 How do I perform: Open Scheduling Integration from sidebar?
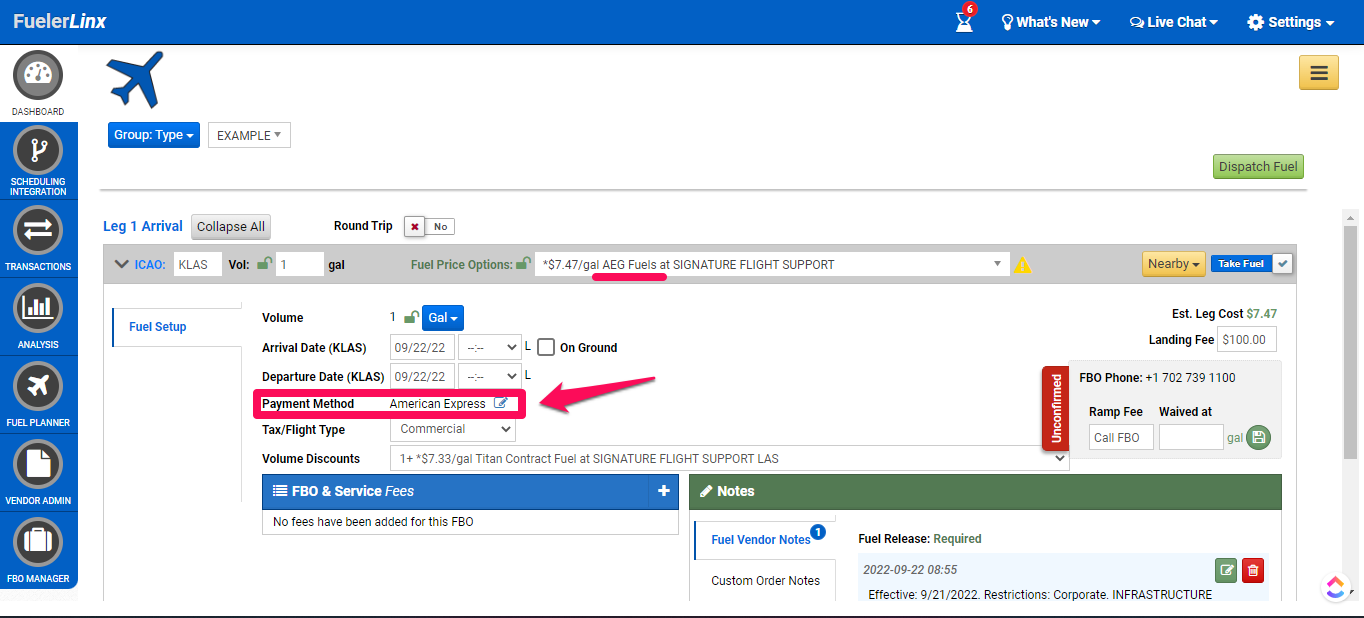point(38,151)
